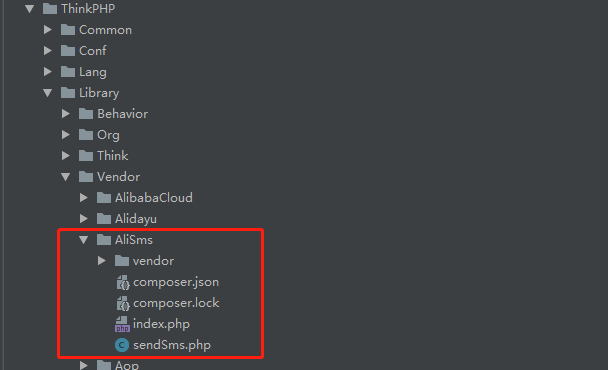Click the sendSms.php class file icon
Screen dimensions: 608x370
122,345
